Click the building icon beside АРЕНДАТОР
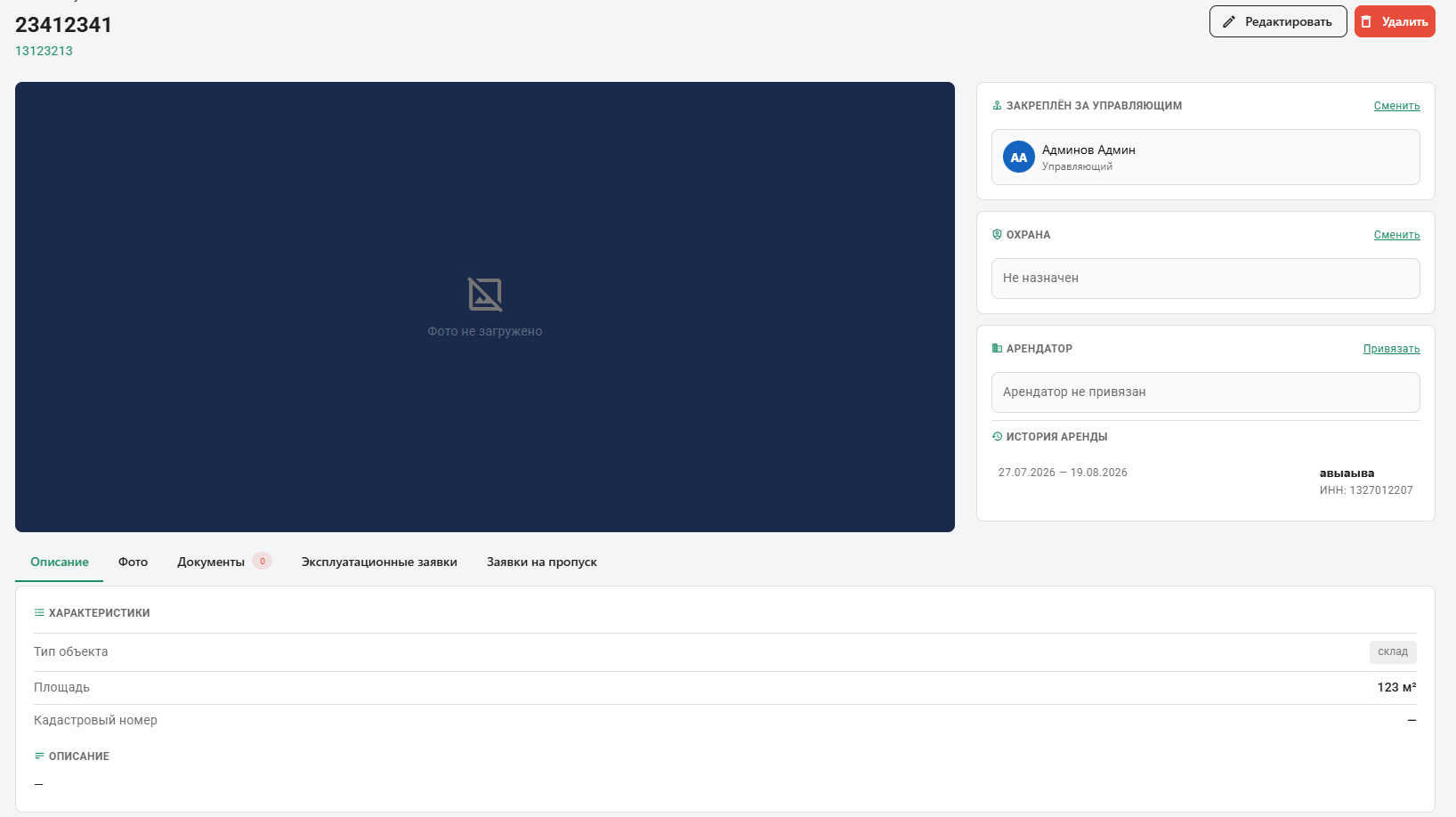The image size is (1456, 817). 997,348
